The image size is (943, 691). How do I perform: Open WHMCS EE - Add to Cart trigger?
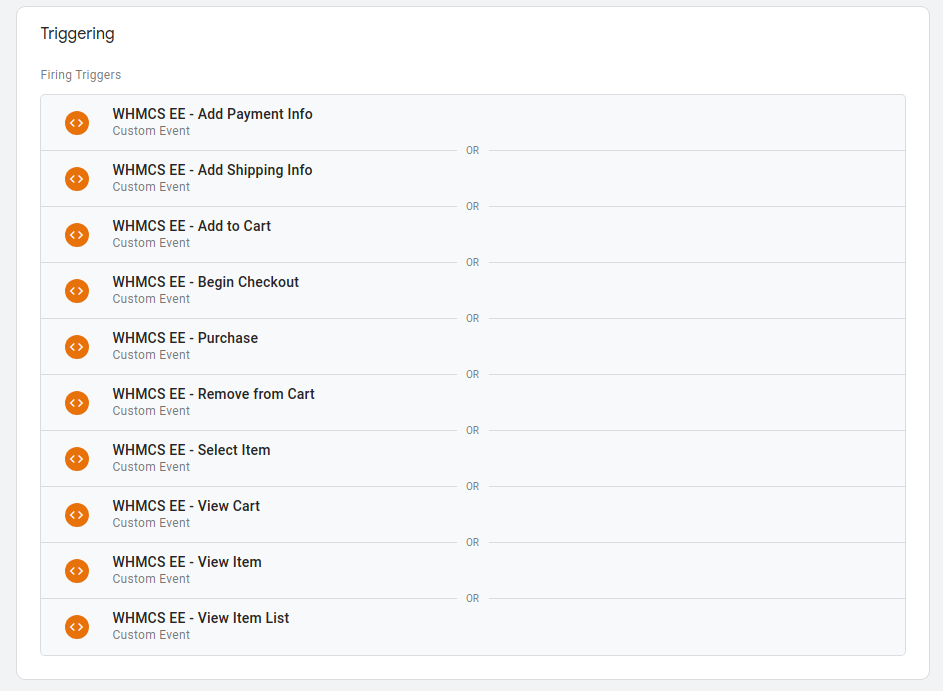click(191, 226)
